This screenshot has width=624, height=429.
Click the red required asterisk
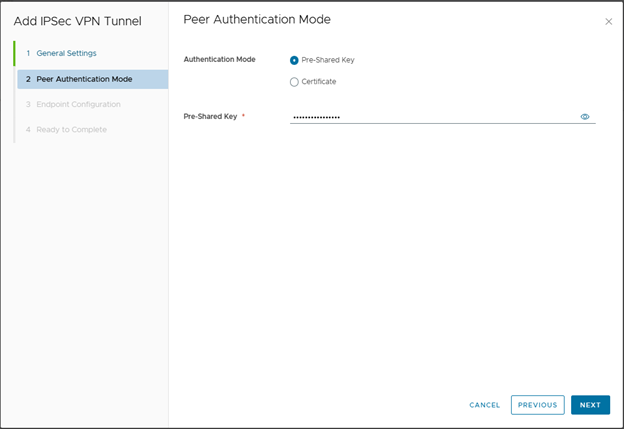pyautogui.click(x=243, y=116)
